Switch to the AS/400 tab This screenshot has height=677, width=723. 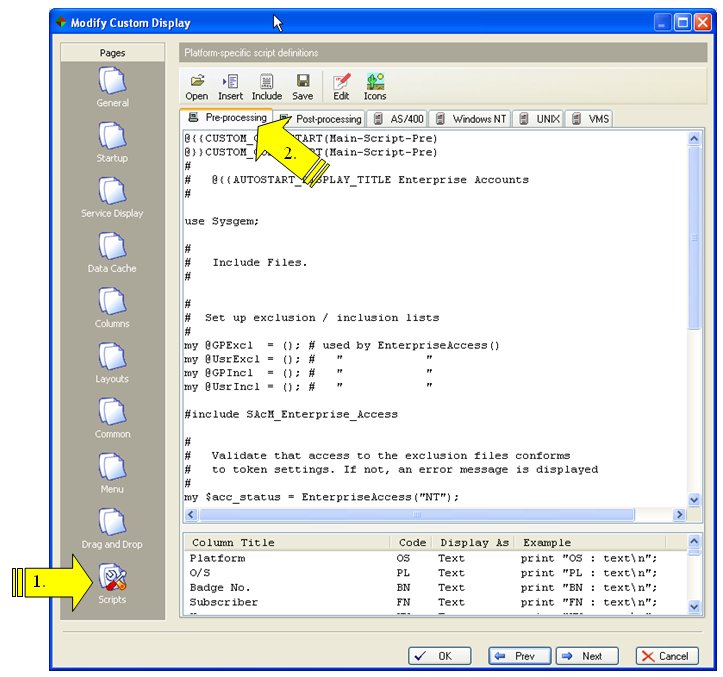(x=400, y=119)
